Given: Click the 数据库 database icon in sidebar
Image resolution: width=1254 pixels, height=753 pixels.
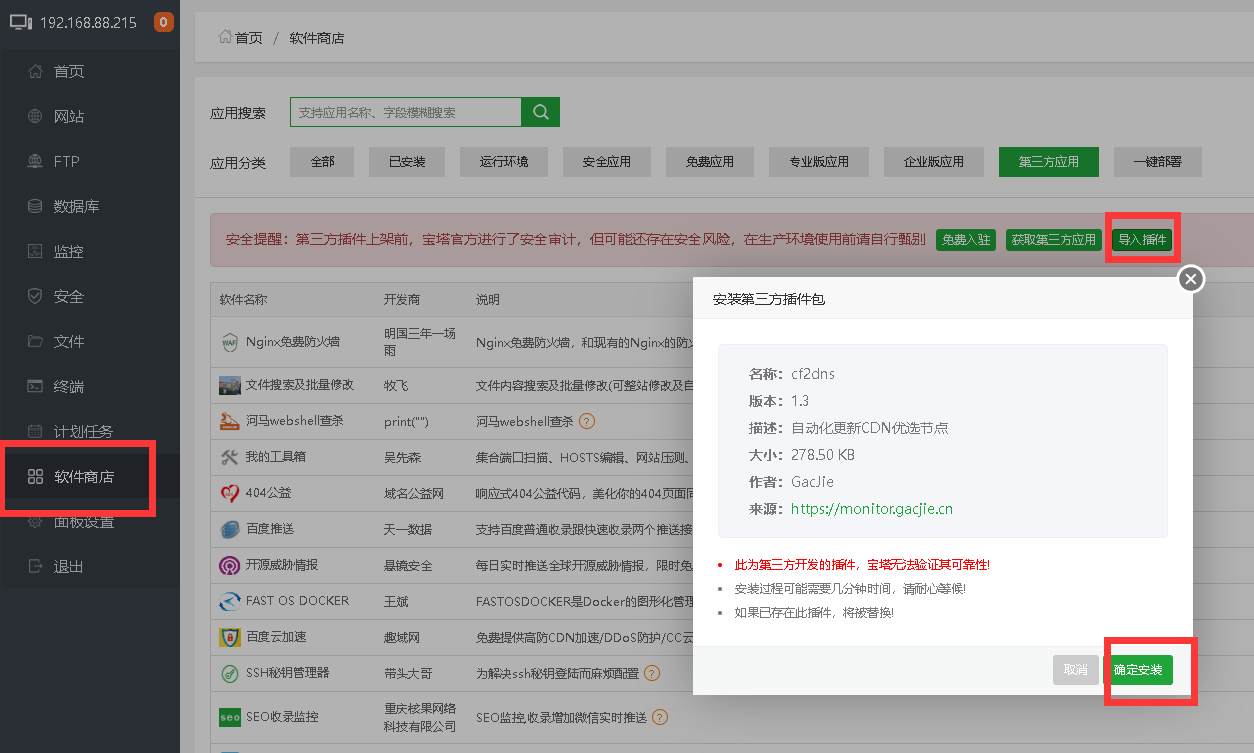Looking at the screenshot, I should coord(34,206).
